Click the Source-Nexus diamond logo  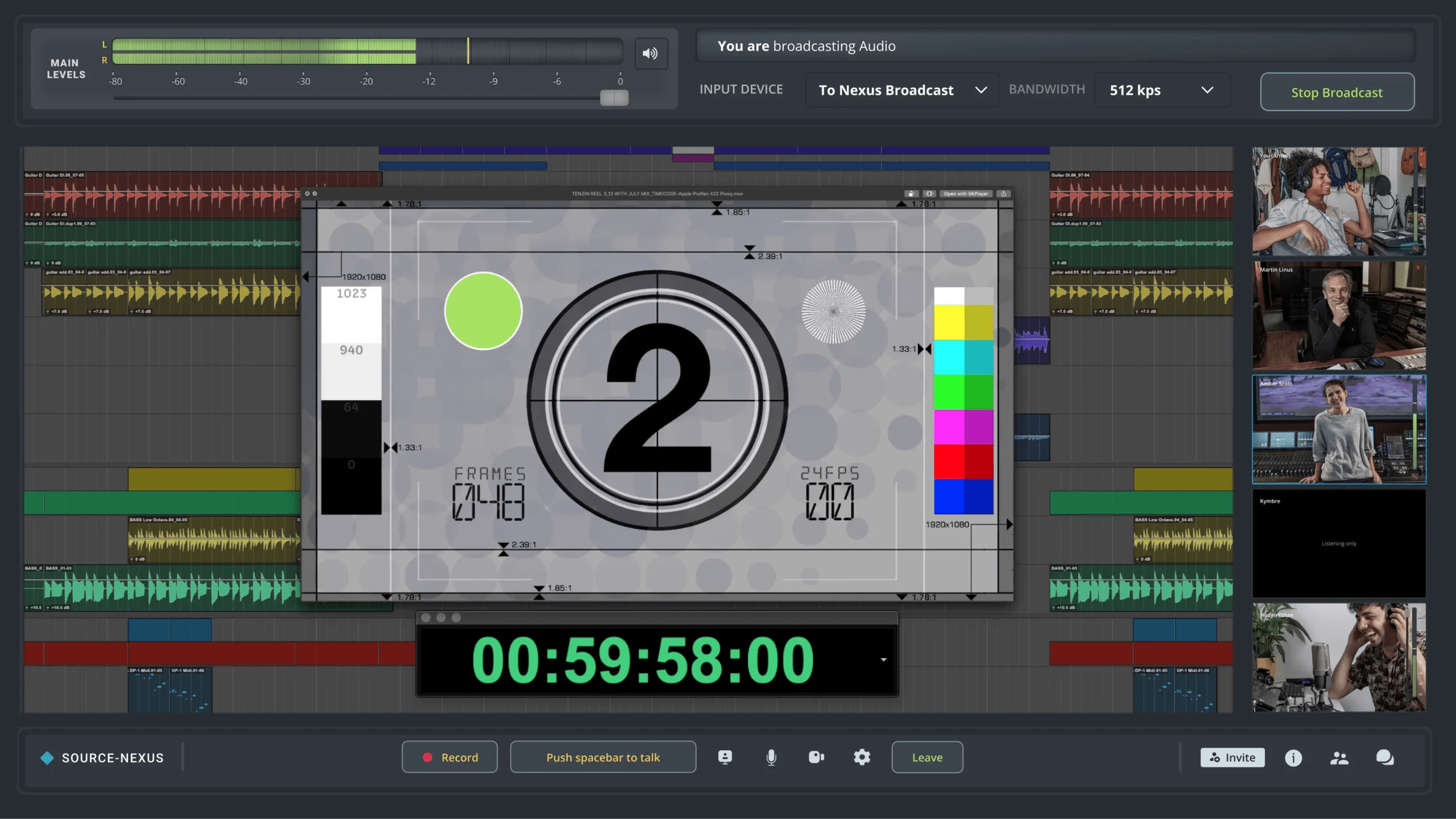tap(47, 757)
